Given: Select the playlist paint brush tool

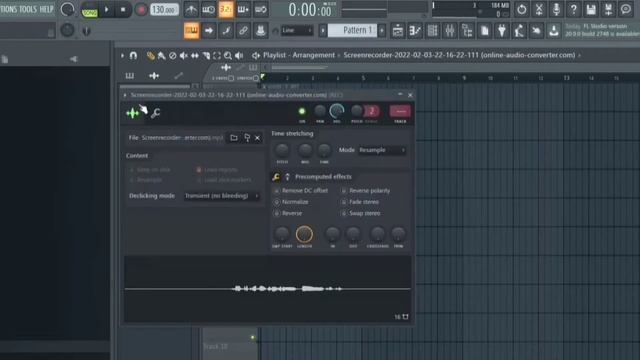Looking at the screenshot, I should click(x=162, y=56).
